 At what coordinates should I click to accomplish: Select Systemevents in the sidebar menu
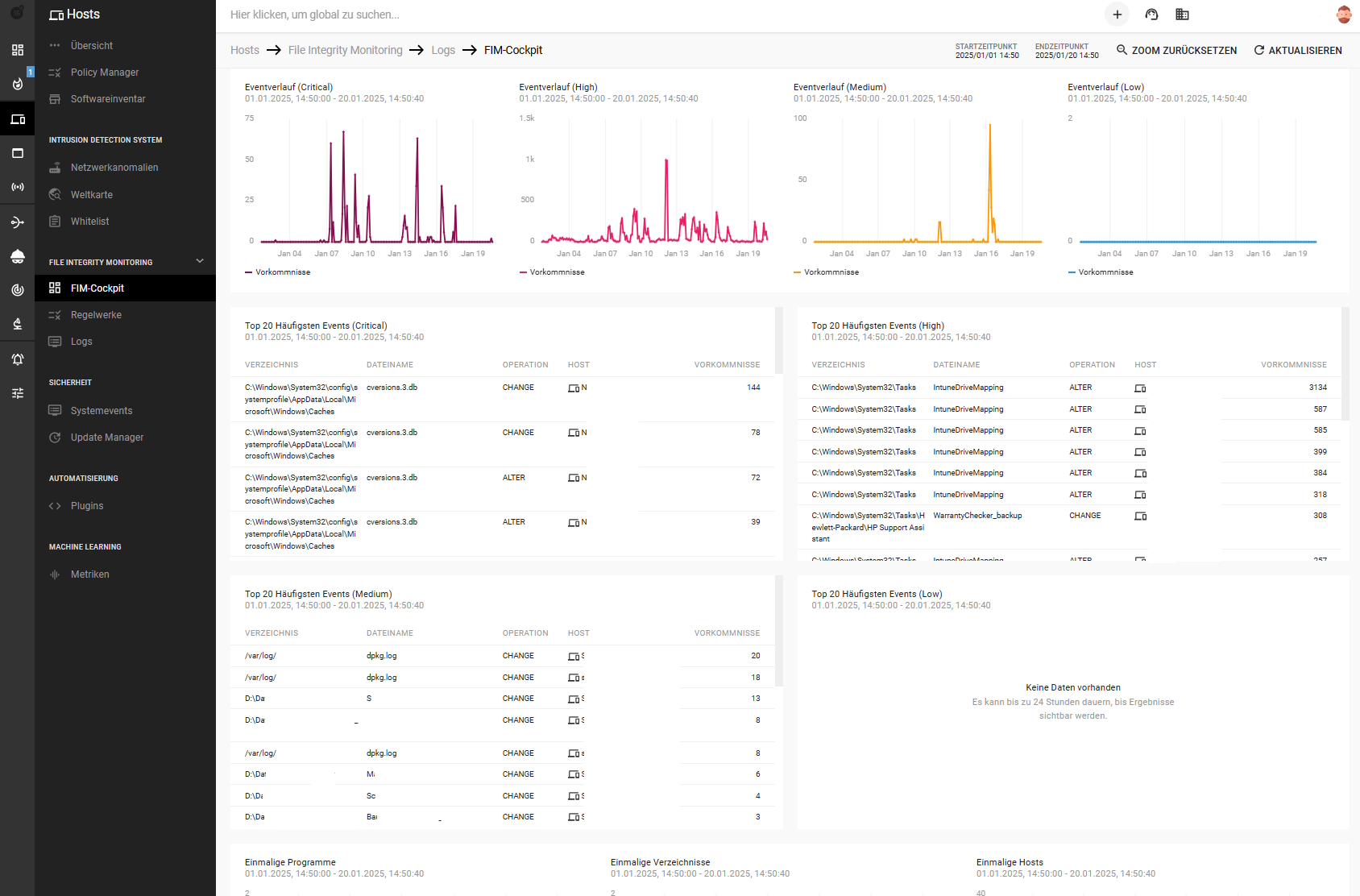pyautogui.click(x=100, y=410)
